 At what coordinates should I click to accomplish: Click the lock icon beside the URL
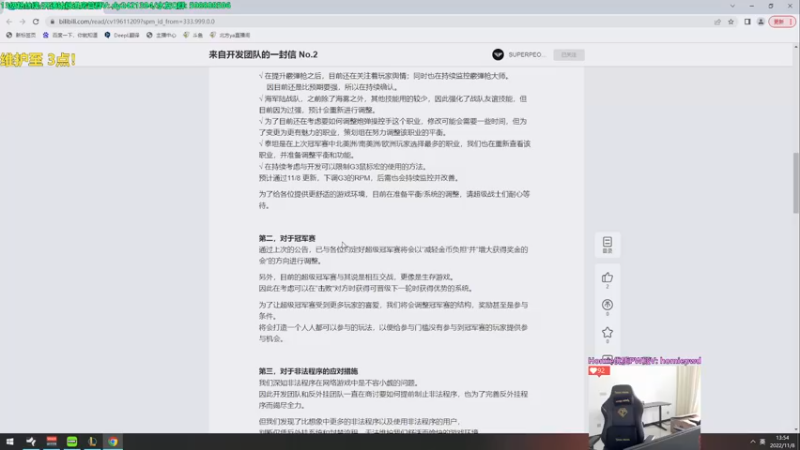pyautogui.click(x=52, y=21)
